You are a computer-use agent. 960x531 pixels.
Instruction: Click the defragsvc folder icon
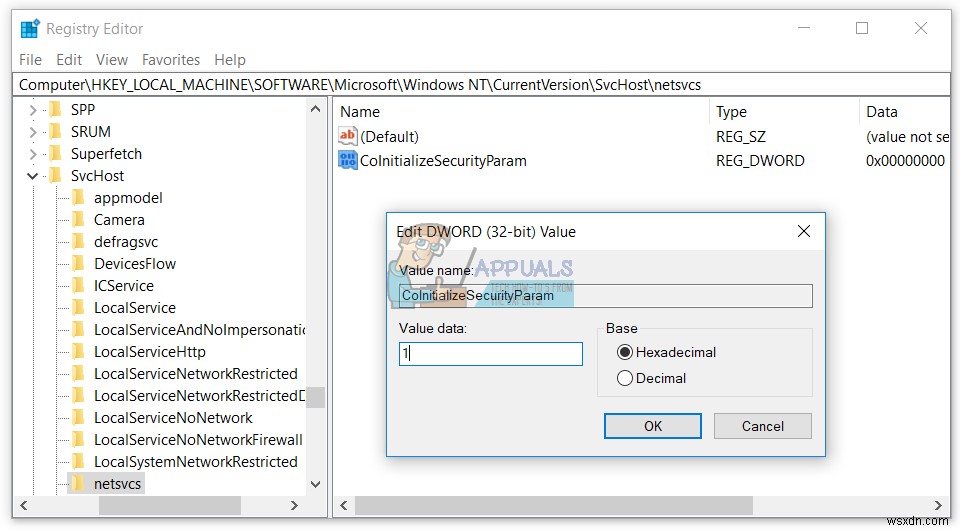pyautogui.click(x=78, y=242)
